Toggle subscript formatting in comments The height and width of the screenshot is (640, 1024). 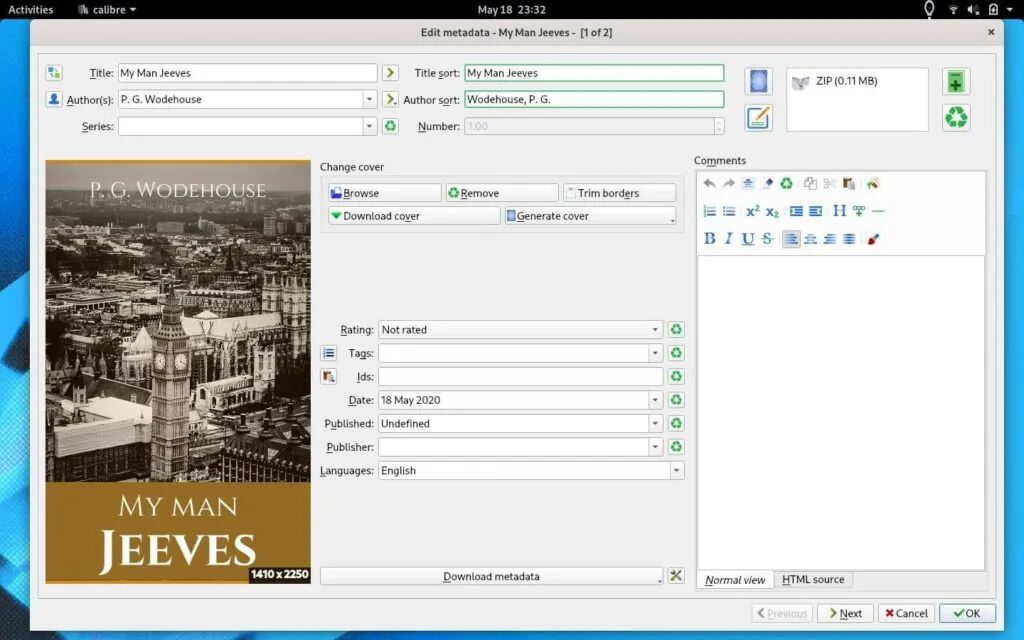coord(772,211)
